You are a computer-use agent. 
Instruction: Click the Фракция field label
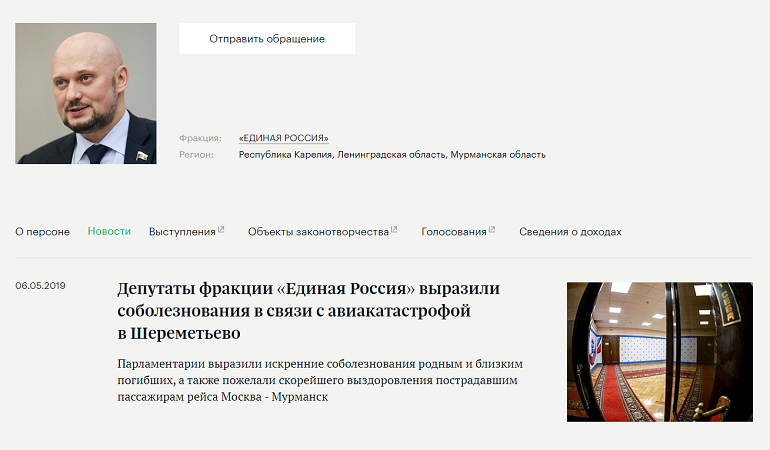tap(200, 138)
